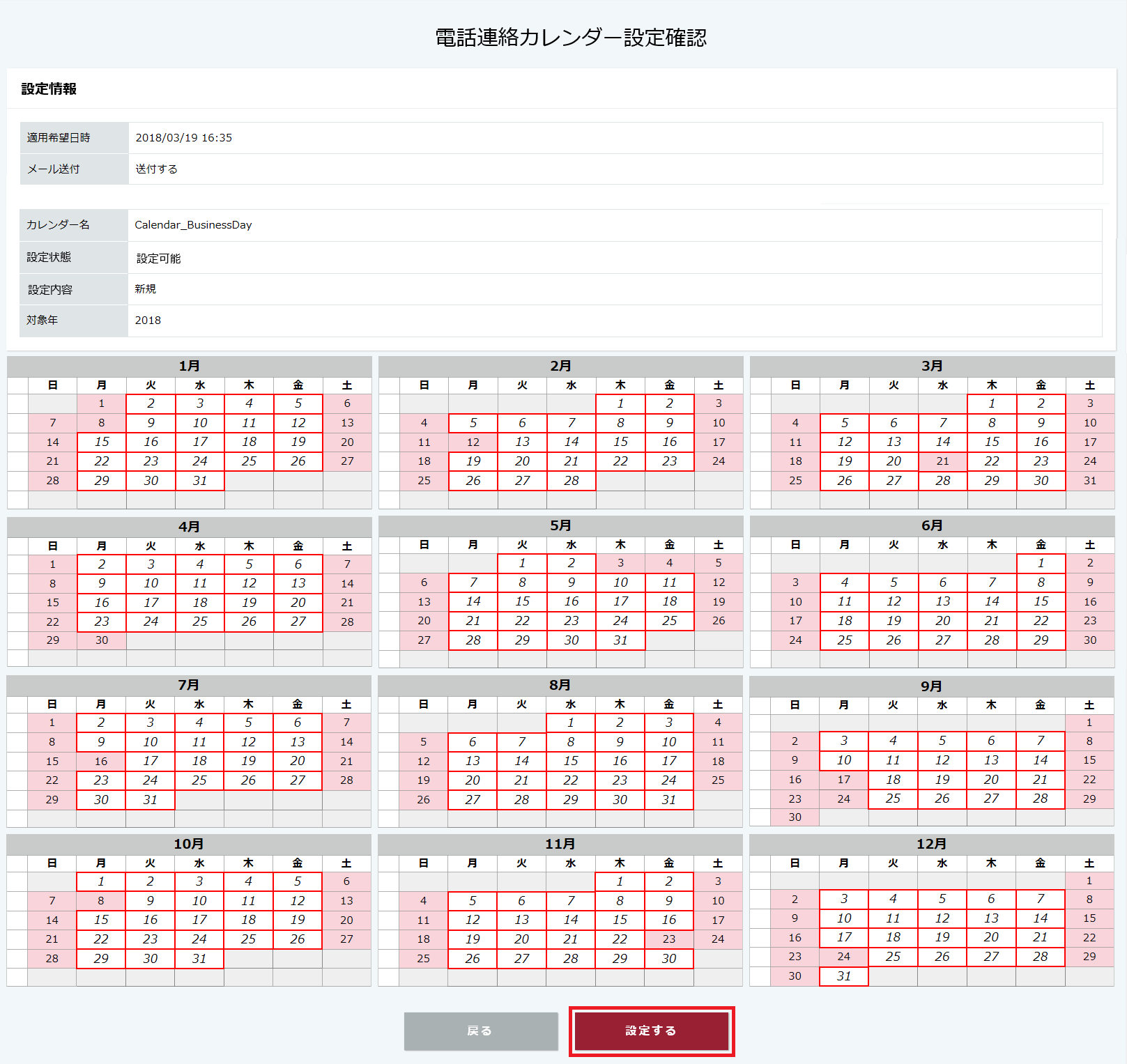The height and width of the screenshot is (1064, 1127).
Task: Click June 29 date cell
Action: tap(1041, 640)
